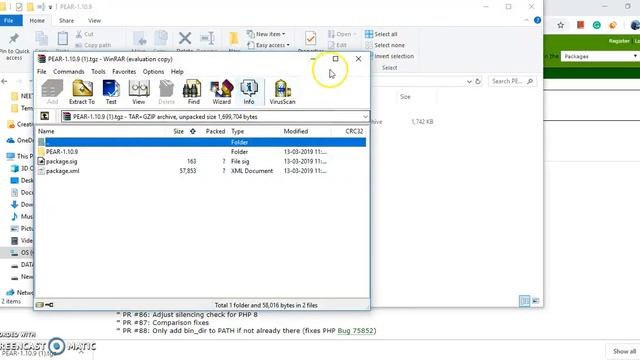The image size is (640, 360).
Task: Click Select none in Explorer ribbon
Action: (385, 45)
